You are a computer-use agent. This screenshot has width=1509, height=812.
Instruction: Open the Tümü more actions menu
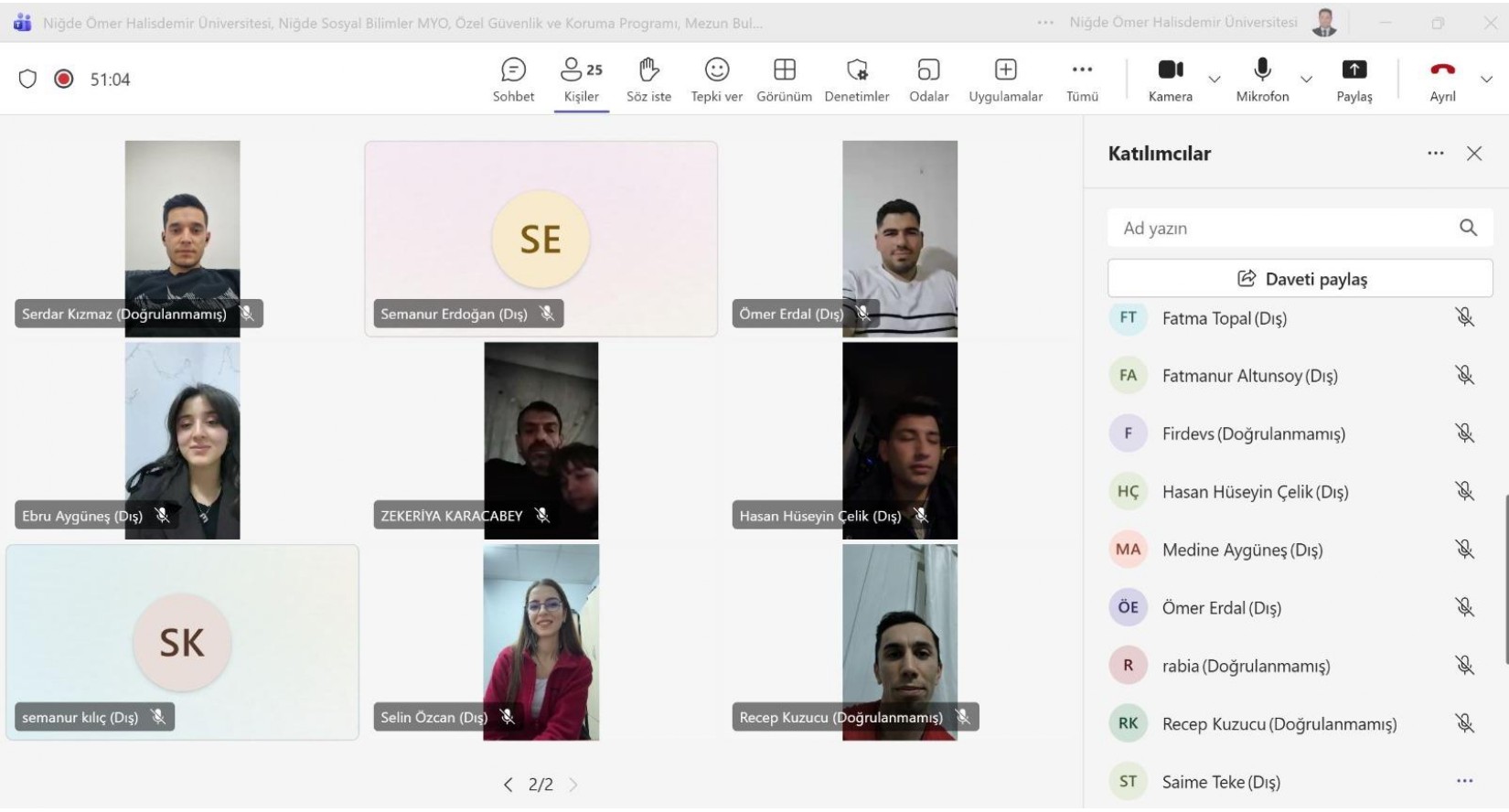click(x=1082, y=79)
